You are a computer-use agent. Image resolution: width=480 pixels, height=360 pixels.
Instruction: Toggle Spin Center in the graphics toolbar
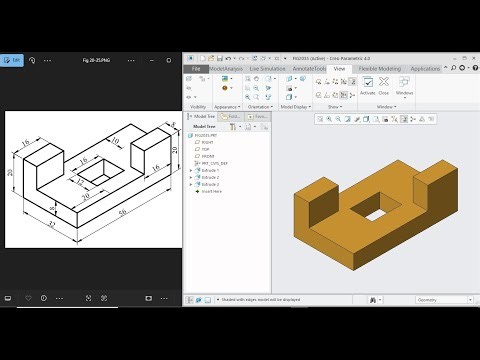(x=413, y=119)
